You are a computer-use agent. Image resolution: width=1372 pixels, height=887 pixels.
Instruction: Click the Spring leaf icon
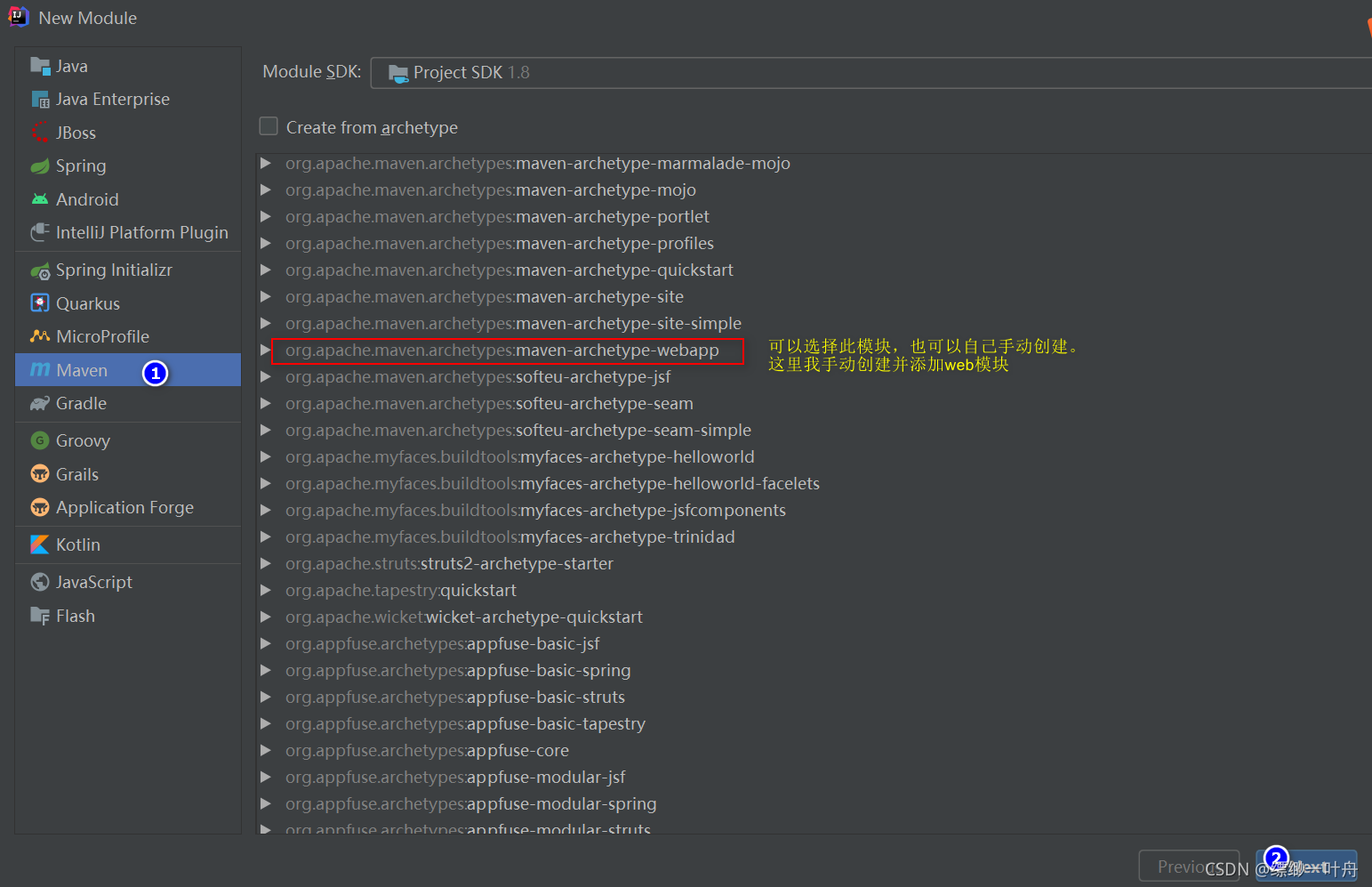coord(40,165)
